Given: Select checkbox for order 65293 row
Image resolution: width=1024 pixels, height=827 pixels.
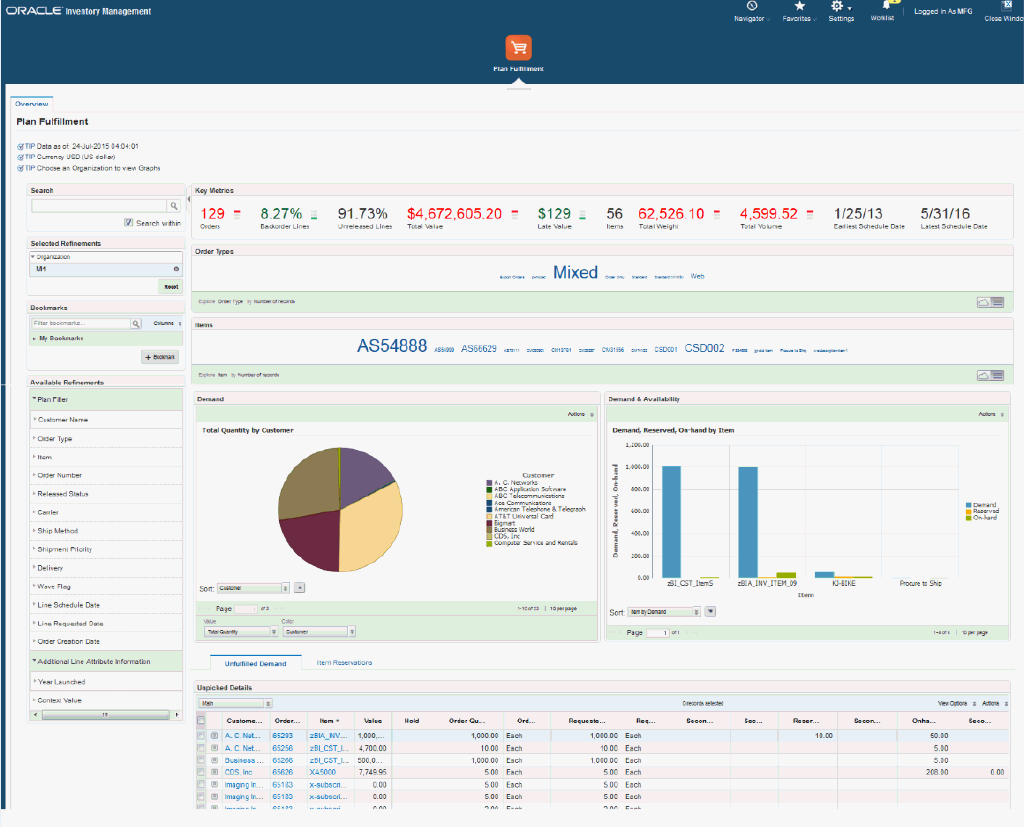Looking at the screenshot, I should click(x=200, y=736).
